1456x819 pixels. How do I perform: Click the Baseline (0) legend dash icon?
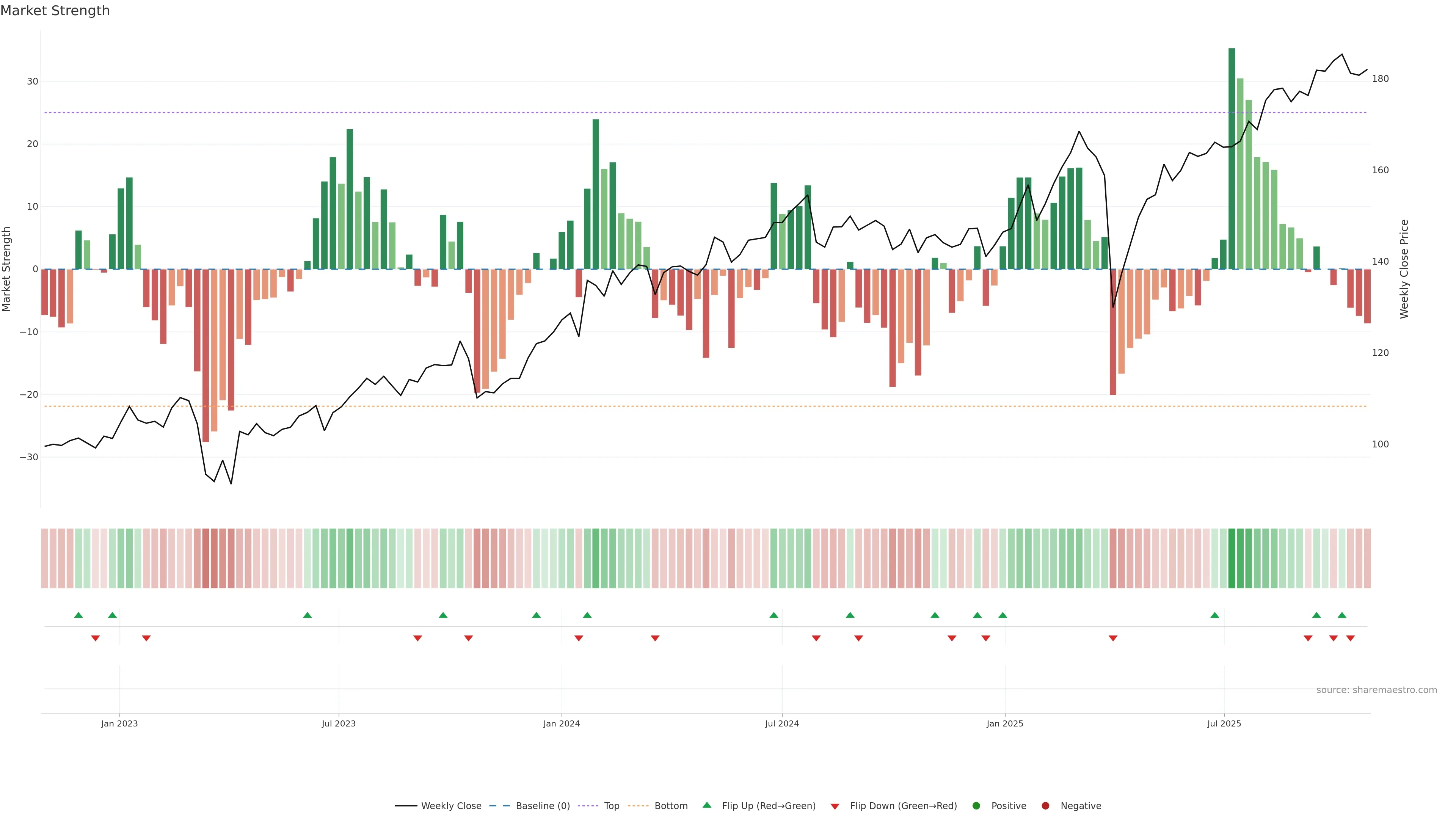[x=499, y=805]
